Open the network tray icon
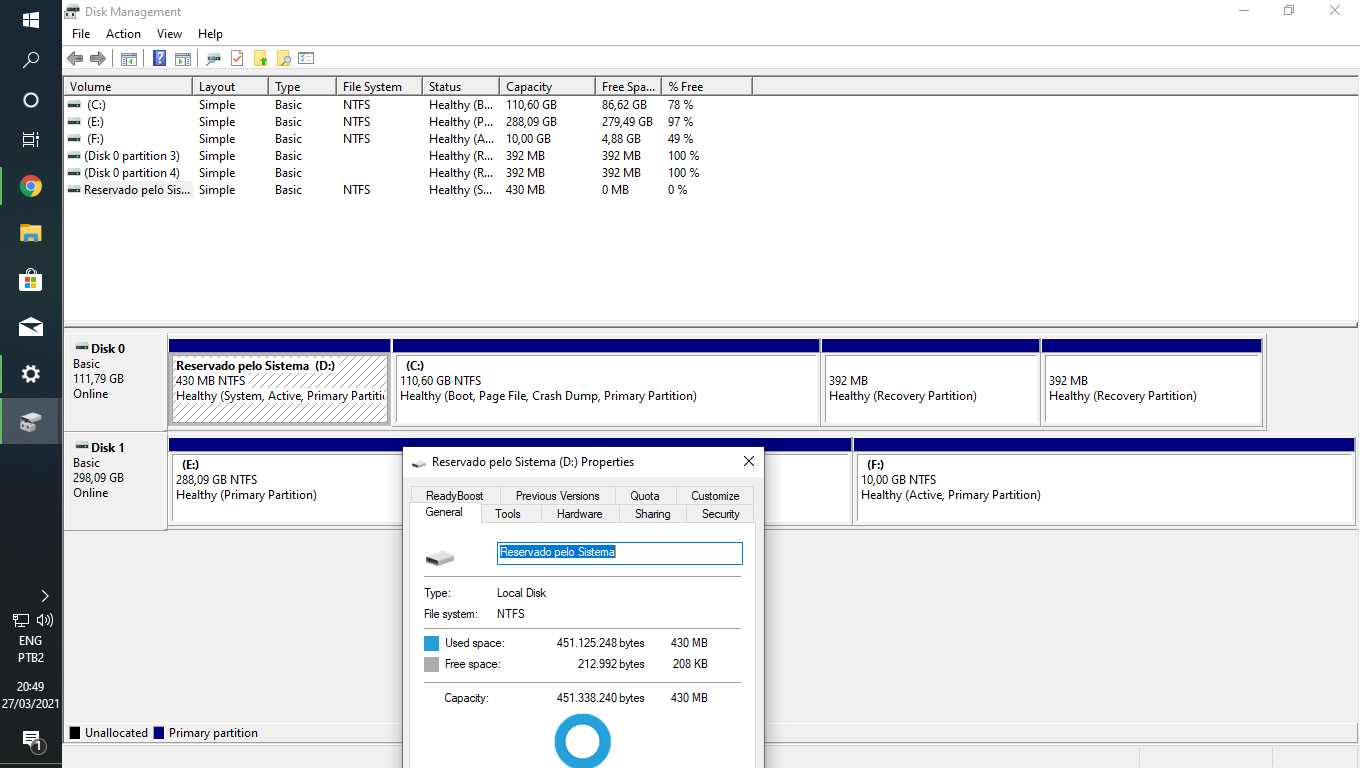1360x768 pixels. pyautogui.click(x=21, y=620)
